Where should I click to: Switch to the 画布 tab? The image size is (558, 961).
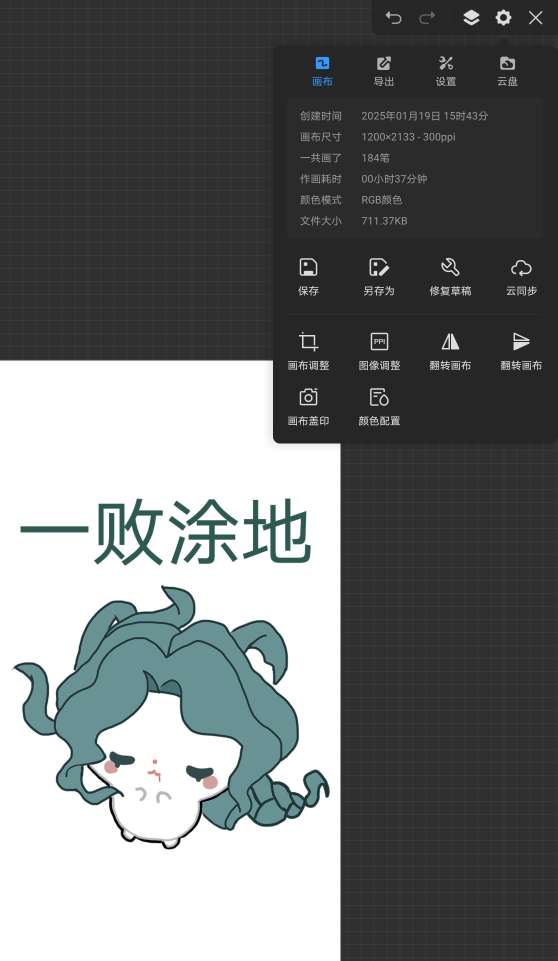(x=323, y=71)
